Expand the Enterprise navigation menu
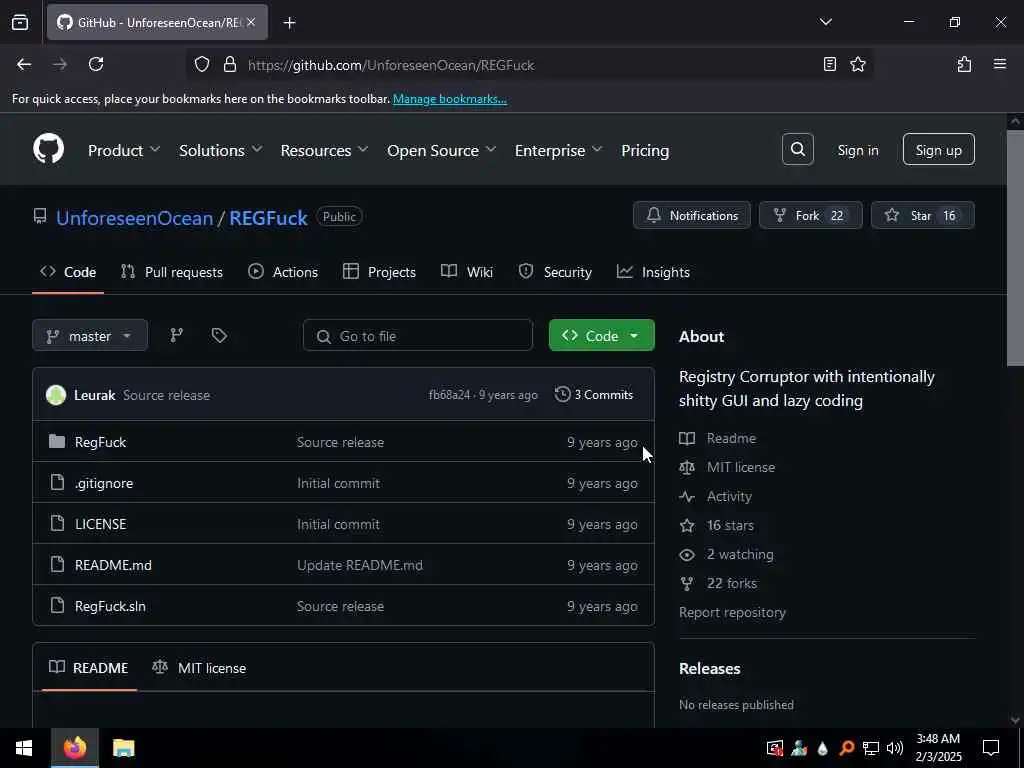The width and height of the screenshot is (1024, 768). [558, 150]
